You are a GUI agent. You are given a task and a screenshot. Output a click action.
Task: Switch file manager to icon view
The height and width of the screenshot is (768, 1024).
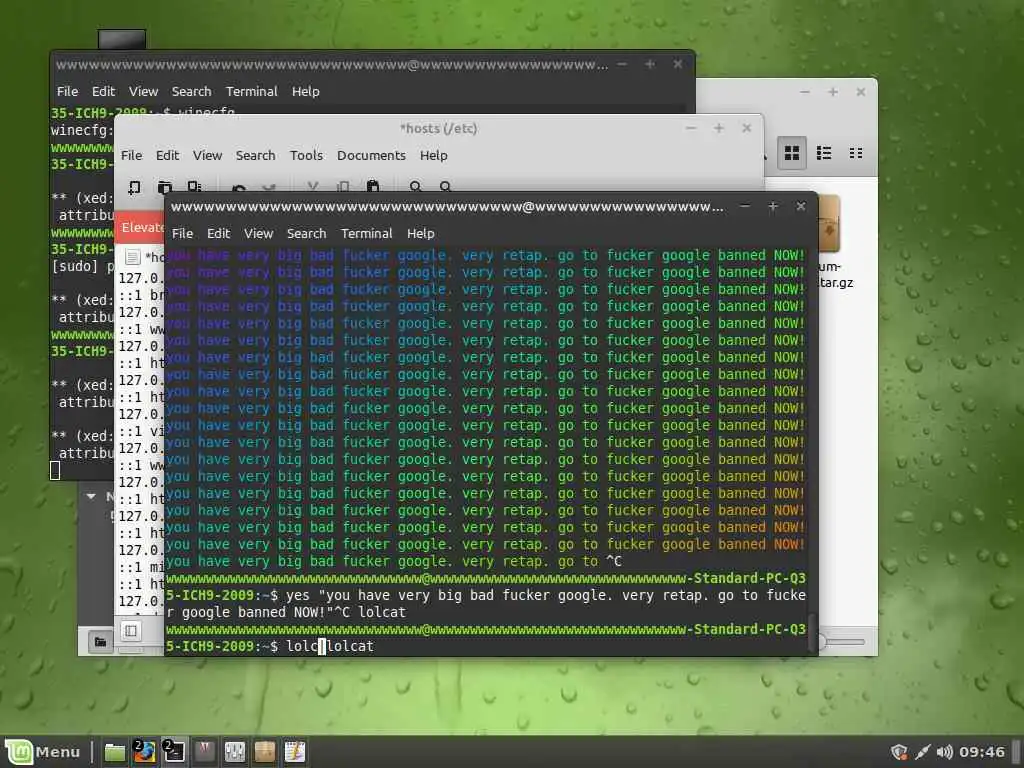(x=792, y=153)
